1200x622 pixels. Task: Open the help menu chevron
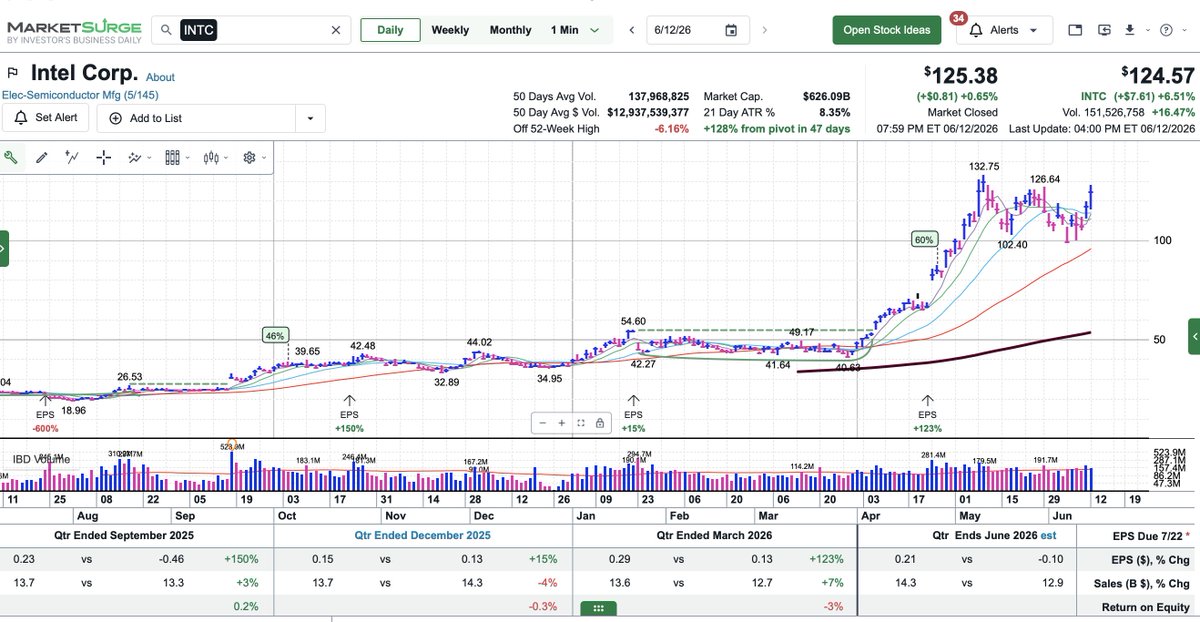[x=1183, y=30]
